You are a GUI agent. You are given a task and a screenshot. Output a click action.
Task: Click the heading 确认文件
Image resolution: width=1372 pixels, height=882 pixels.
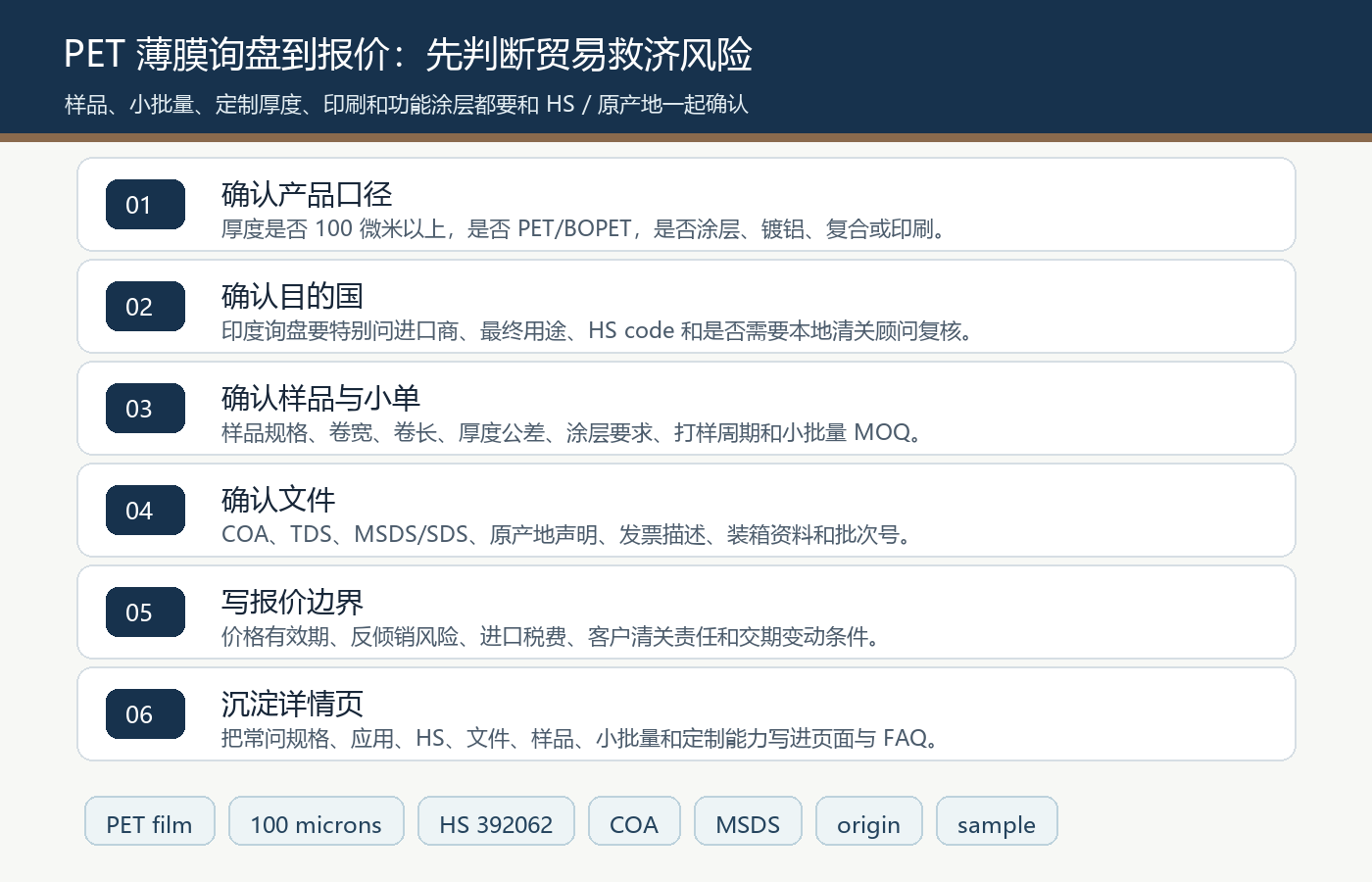click(x=278, y=500)
